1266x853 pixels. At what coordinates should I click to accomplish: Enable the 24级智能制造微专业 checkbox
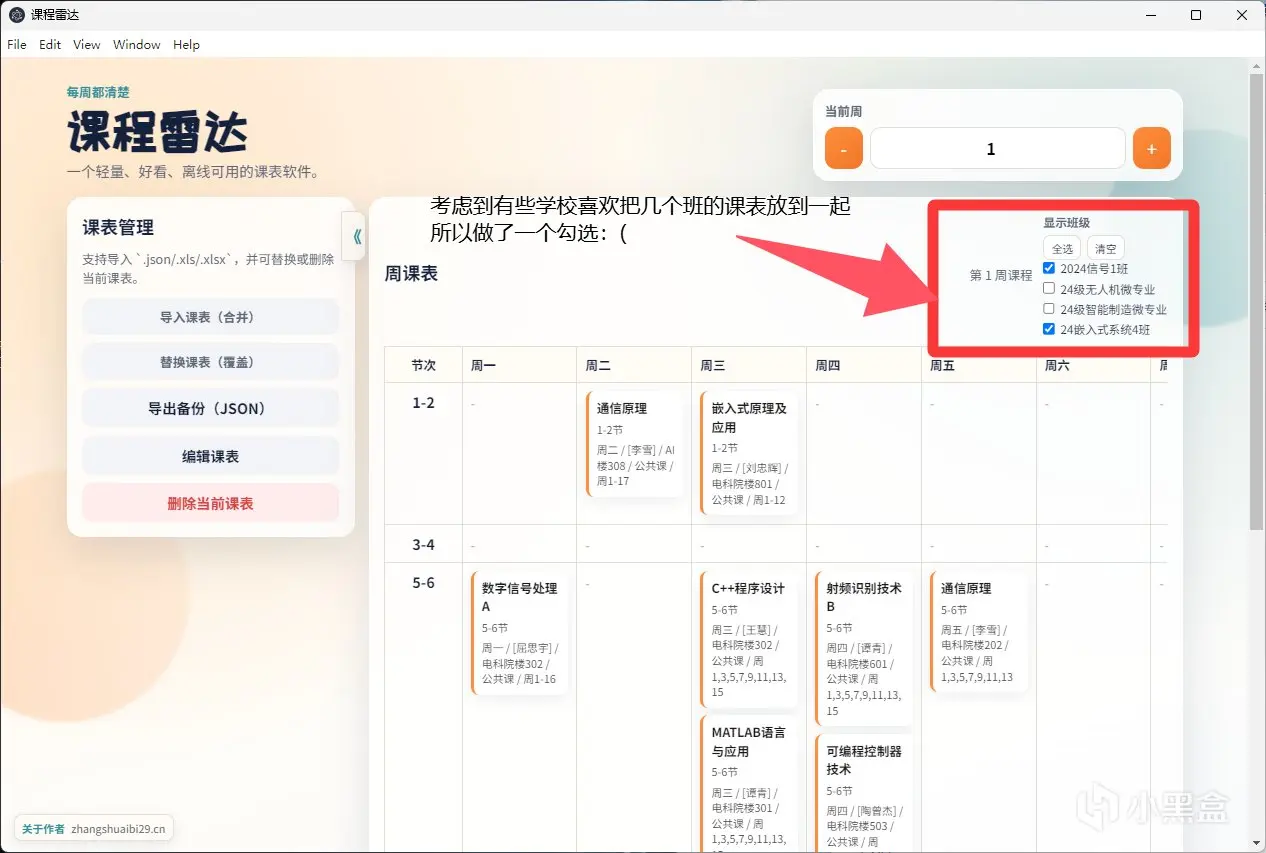coord(1049,309)
